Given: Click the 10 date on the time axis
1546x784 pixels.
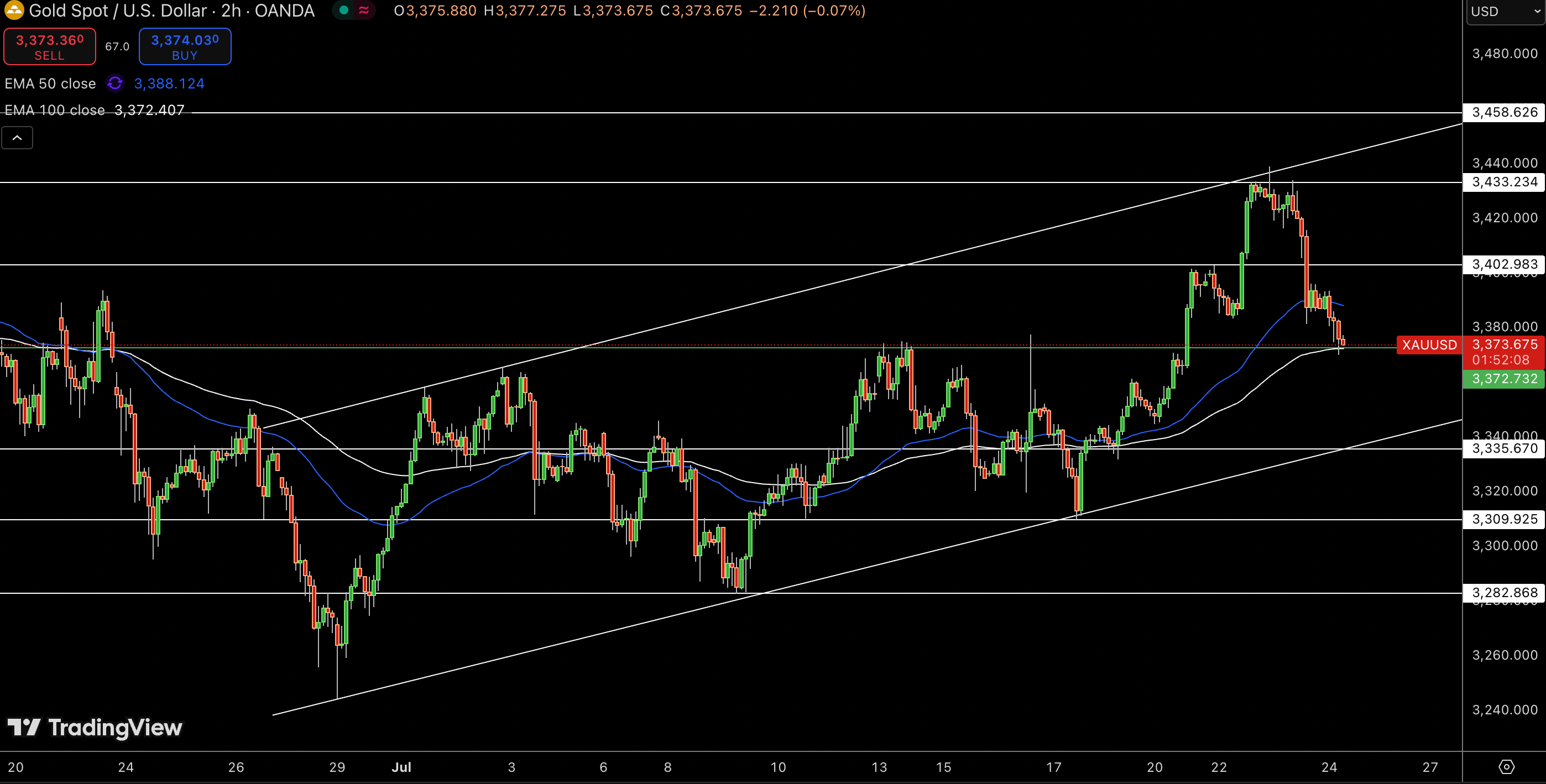Looking at the screenshot, I should coord(779,767).
